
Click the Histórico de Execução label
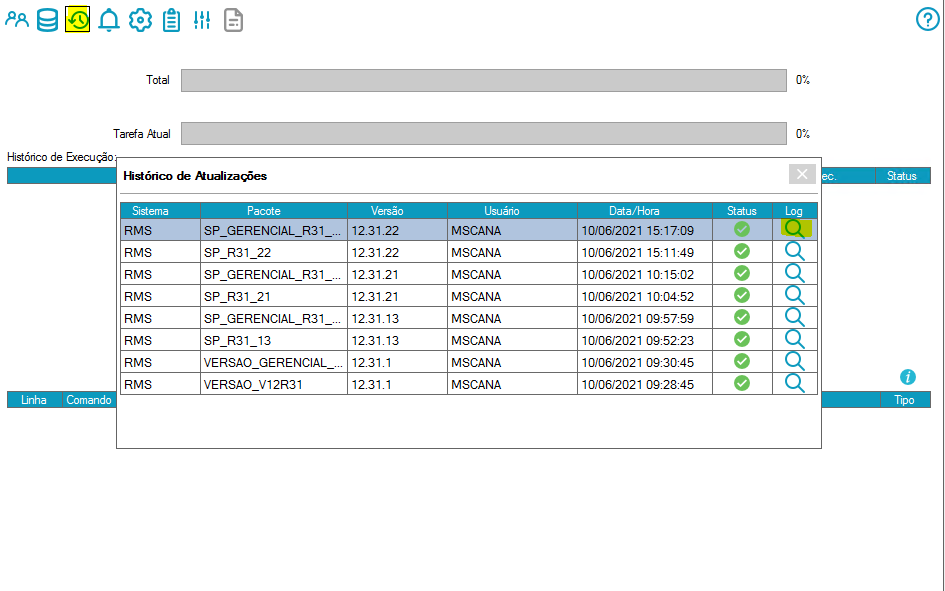[61, 157]
